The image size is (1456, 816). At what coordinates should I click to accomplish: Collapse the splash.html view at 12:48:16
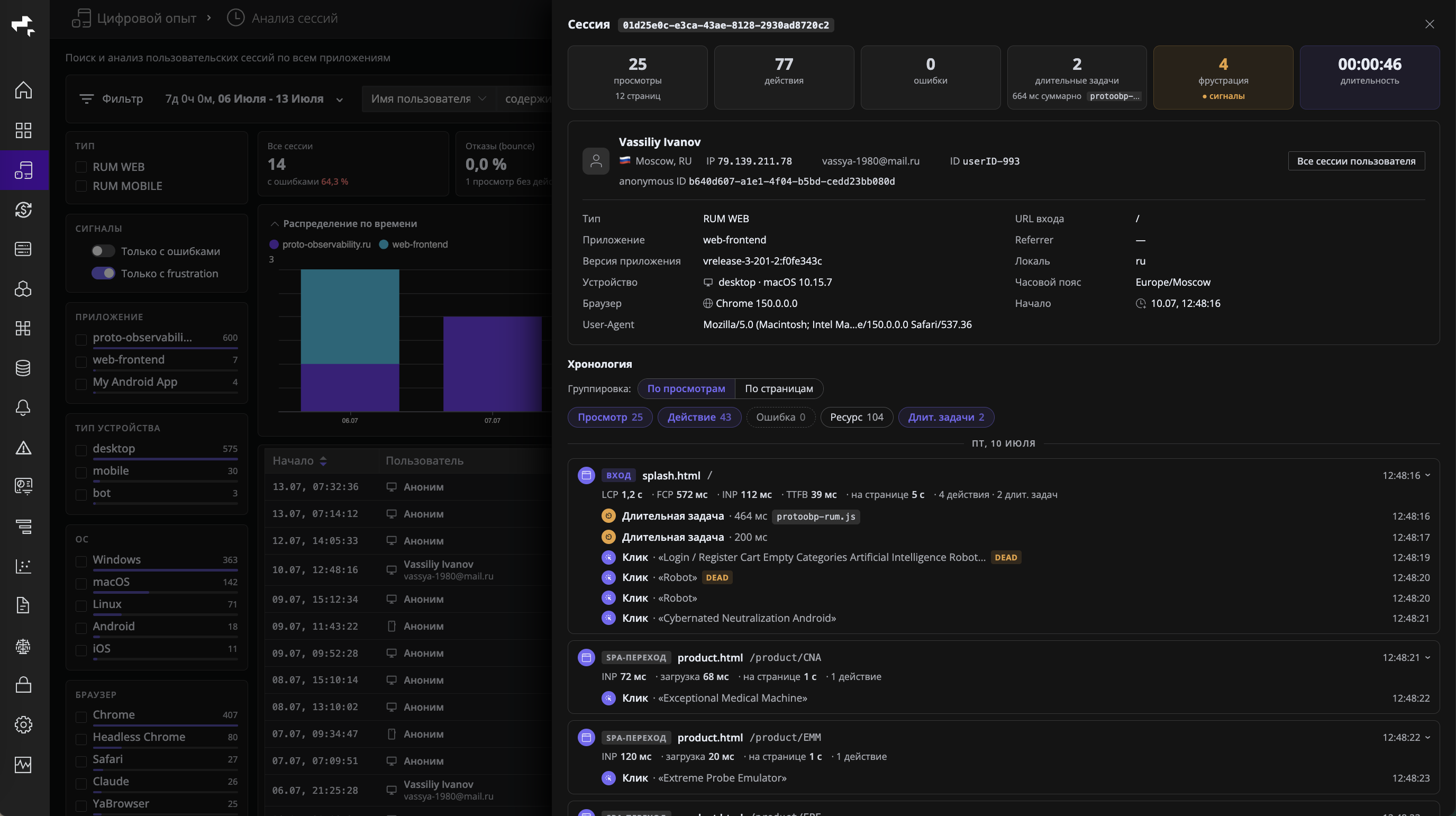1427,475
